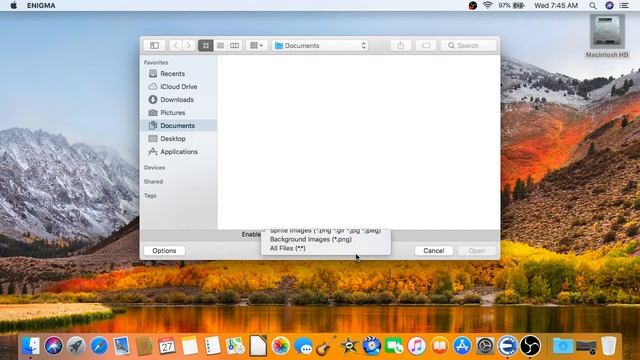Open FaceTime from the Dock
The height and width of the screenshot is (360, 640).
394,346
